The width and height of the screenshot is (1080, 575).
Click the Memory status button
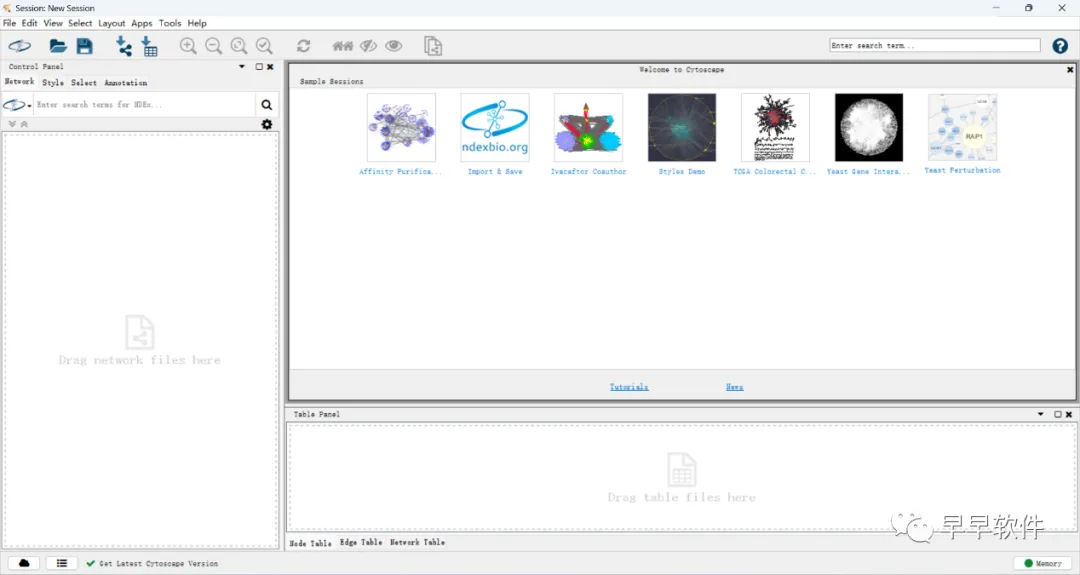click(x=1043, y=563)
